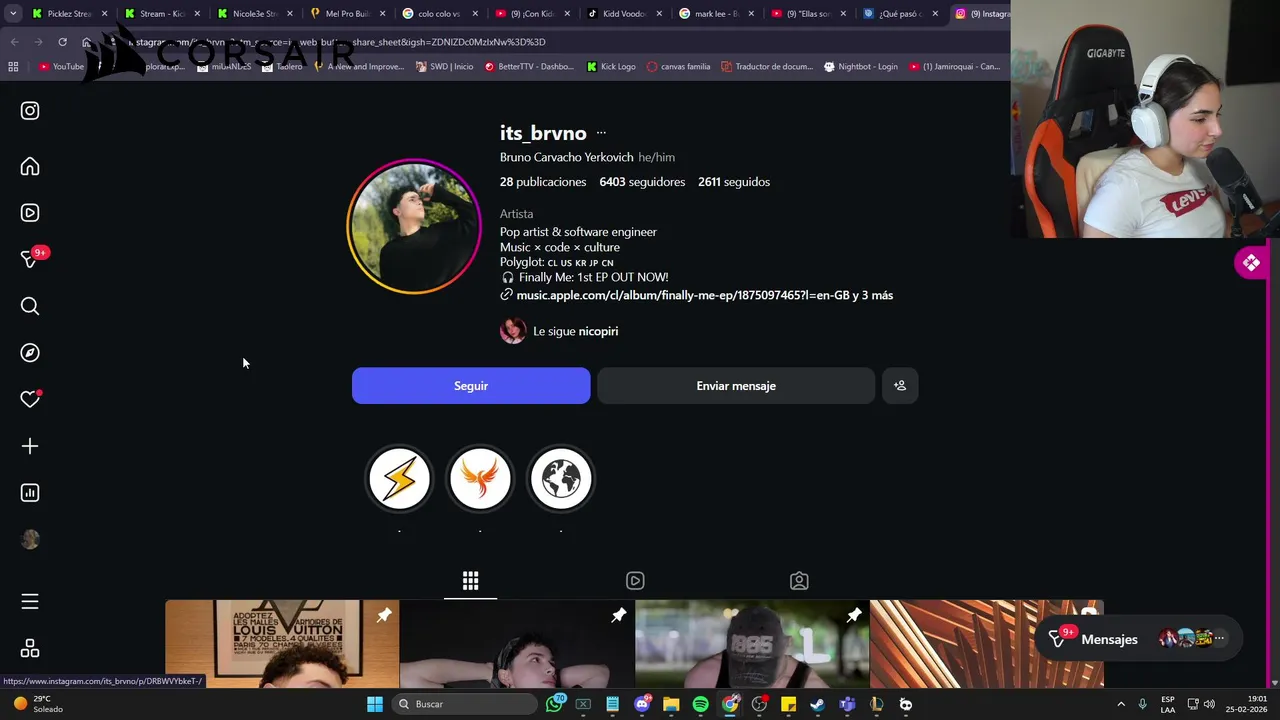Open Microsoft Teams from taskbar
The height and width of the screenshot is (720, 1280).
847,704
